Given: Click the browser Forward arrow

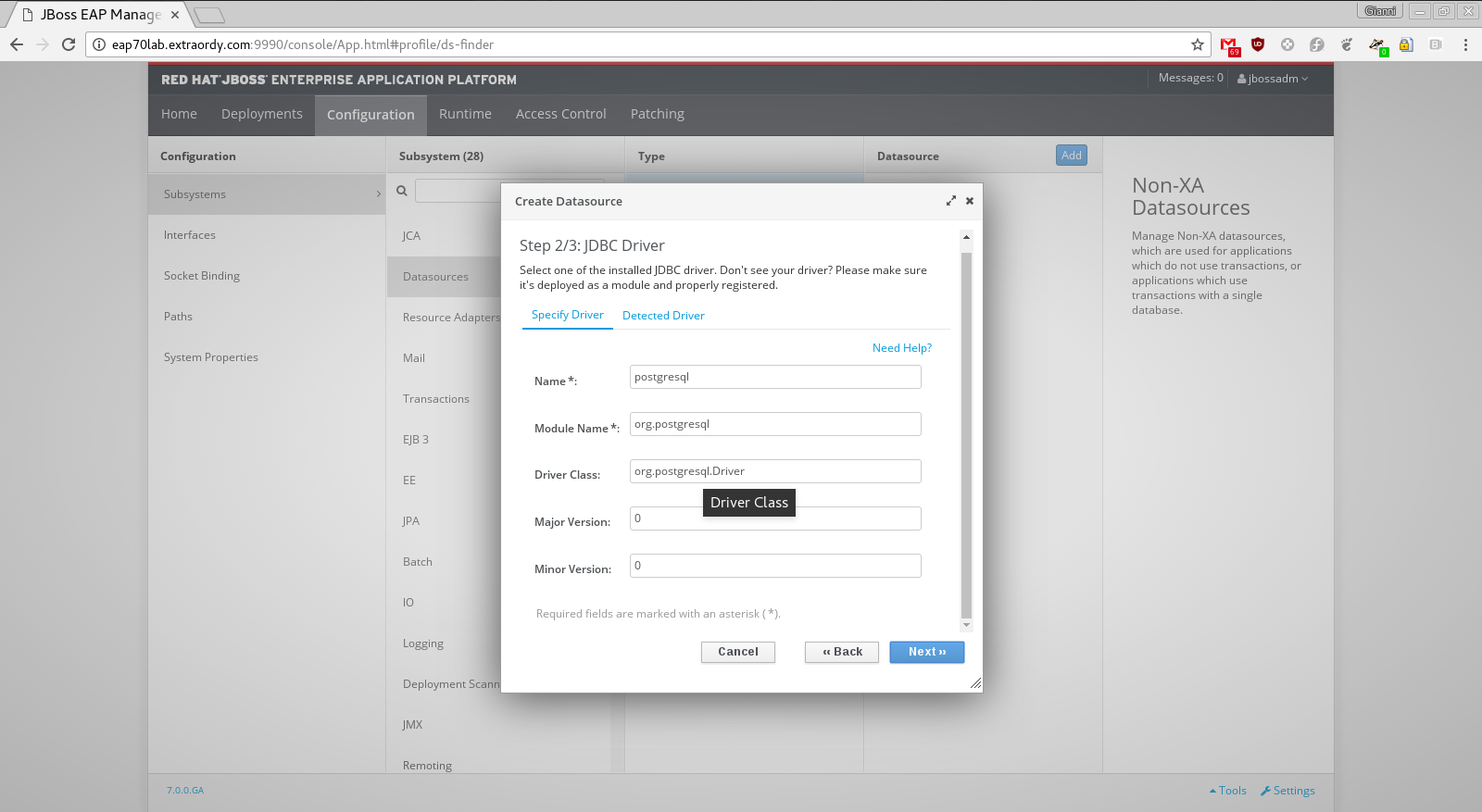Looking at the screenshot, I should [x=43, y=44].
